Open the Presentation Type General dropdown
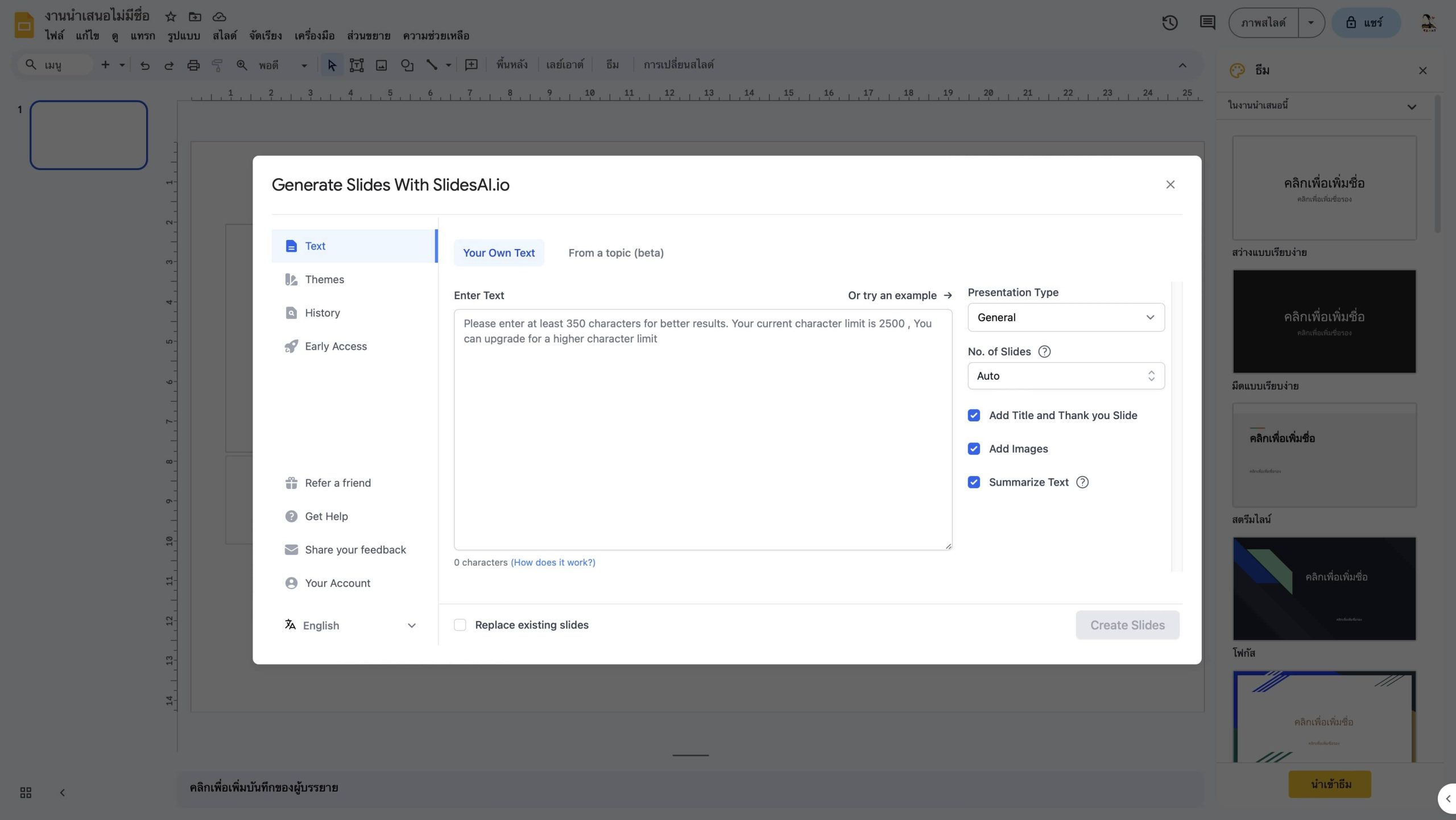Screen dimensions: 1456x820 [1065, 317]
